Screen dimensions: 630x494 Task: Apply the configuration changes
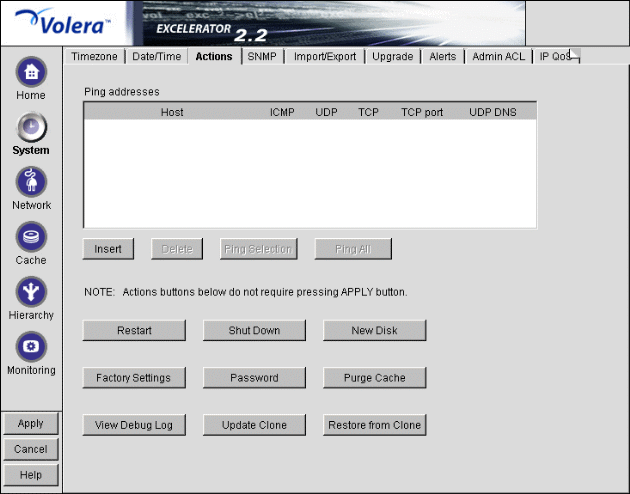pyautogui.click(x=31, y=424)
